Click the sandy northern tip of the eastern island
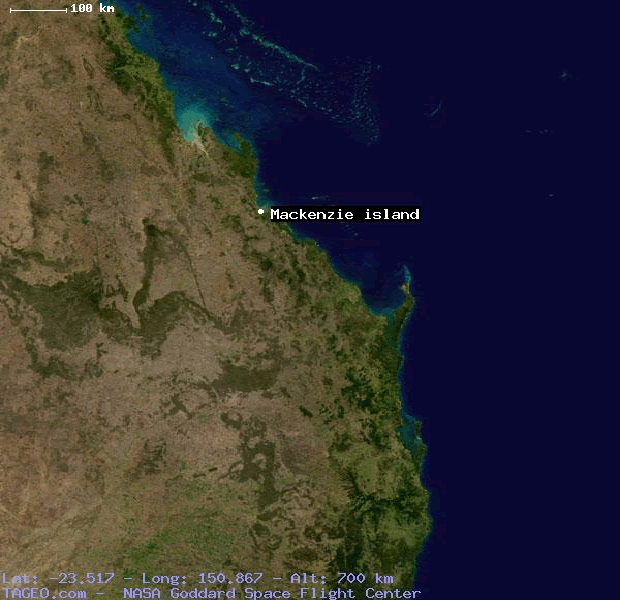620x600 pixels. [406, 271]
